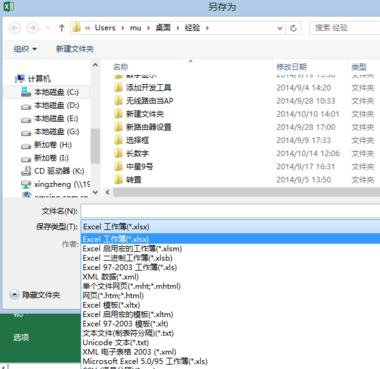The image size is (380, 369).
Task: Select the xingzheng network drive
Action: pyautogui.click(x=62, y=184)
